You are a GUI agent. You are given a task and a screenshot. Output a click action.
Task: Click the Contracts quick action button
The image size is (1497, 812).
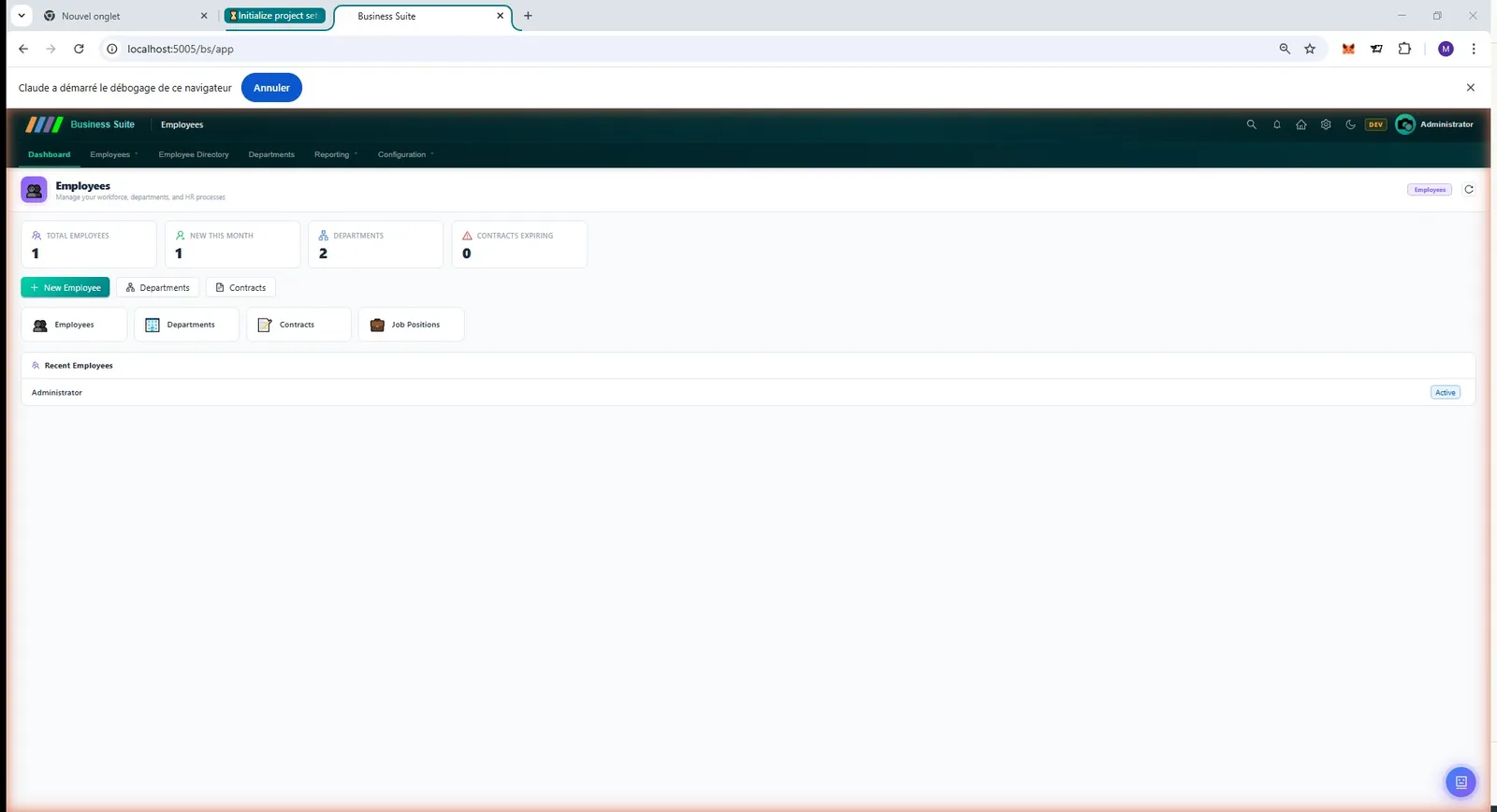(x=241, y=287)
